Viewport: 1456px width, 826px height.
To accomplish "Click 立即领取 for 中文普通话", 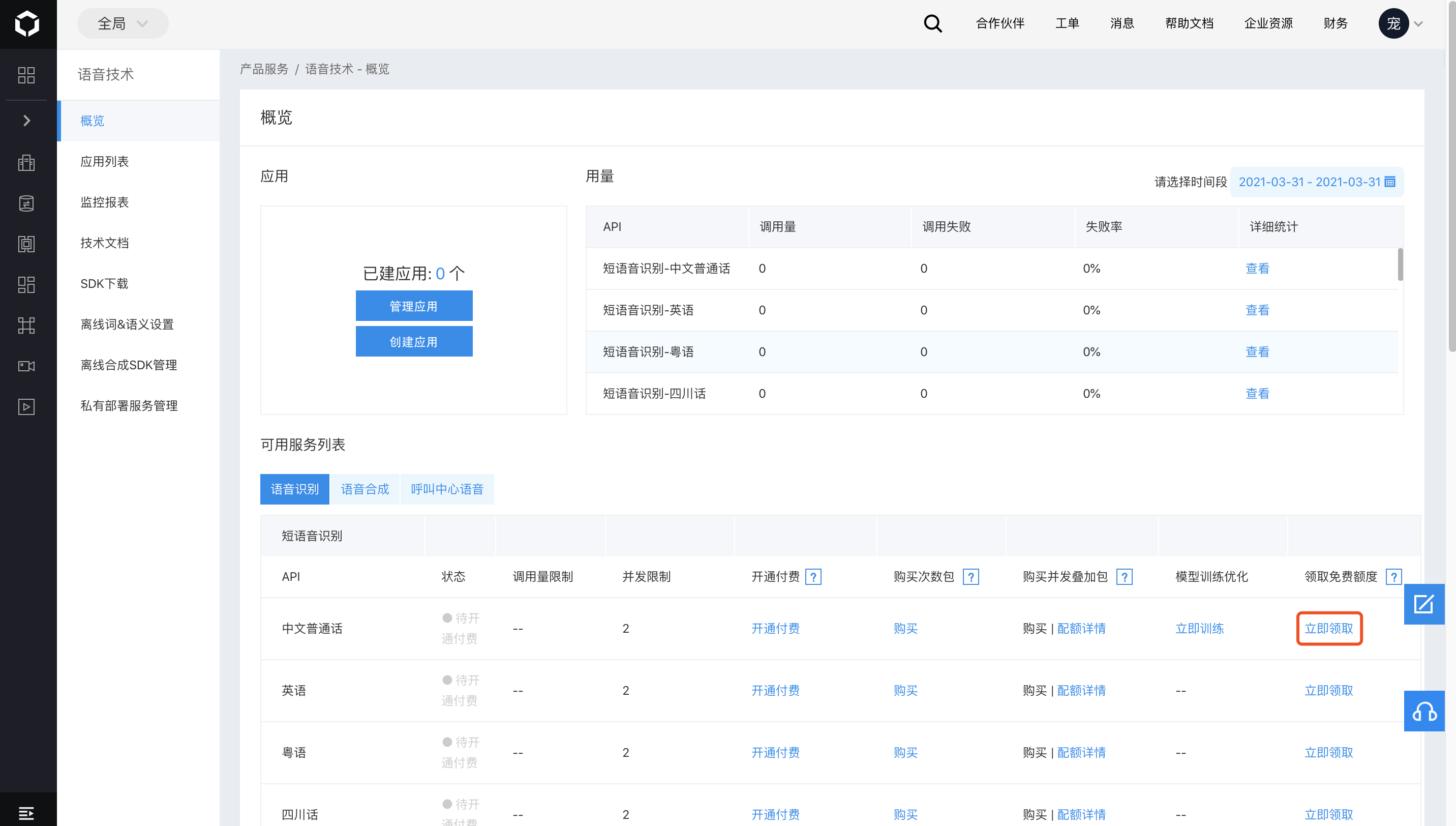I will coord(1328,629).
